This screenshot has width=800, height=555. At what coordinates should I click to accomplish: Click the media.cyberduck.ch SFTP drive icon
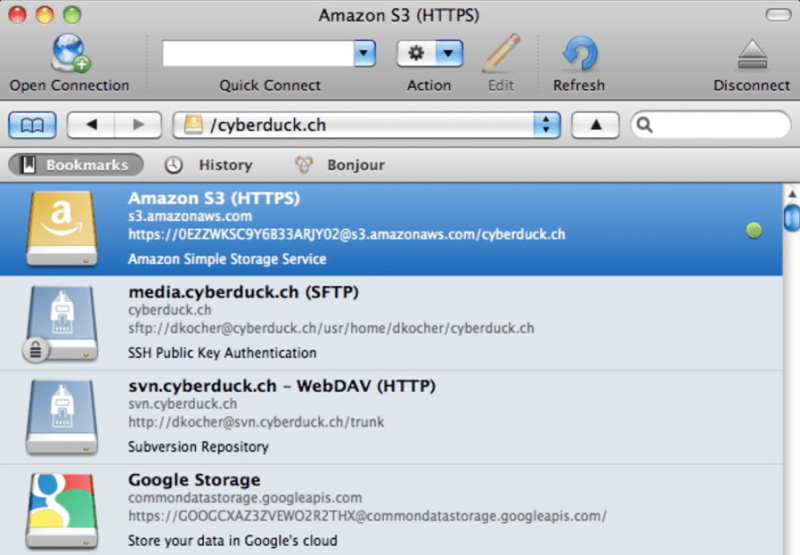pos(62,323)
